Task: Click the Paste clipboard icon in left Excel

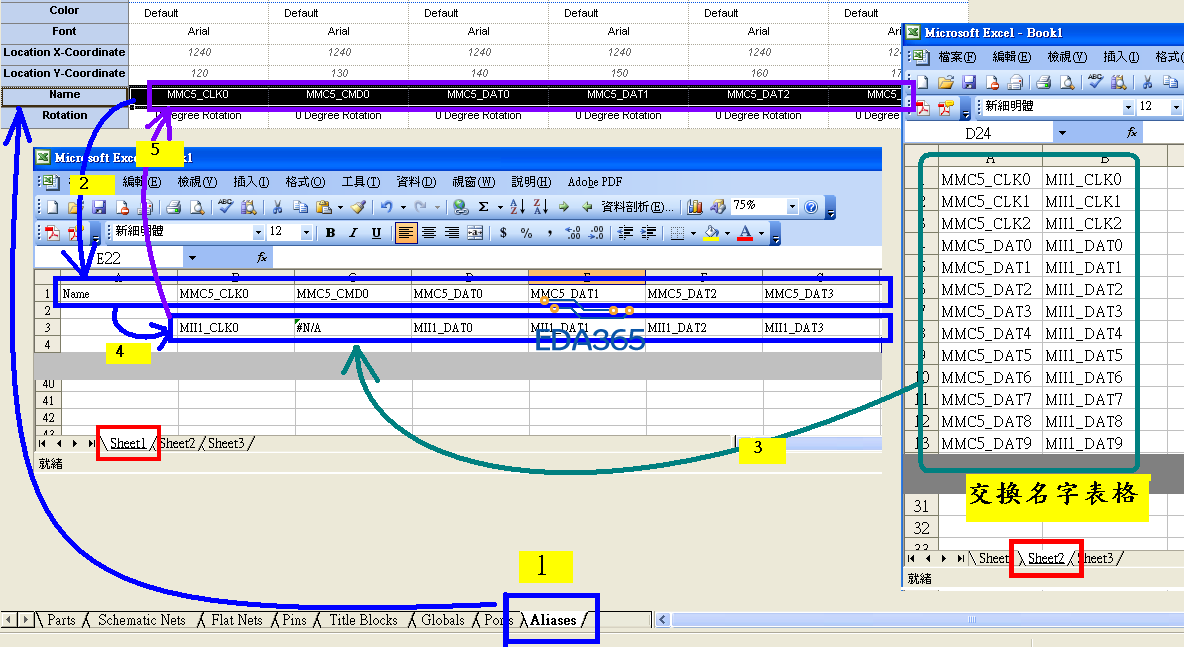Action: 324,207
